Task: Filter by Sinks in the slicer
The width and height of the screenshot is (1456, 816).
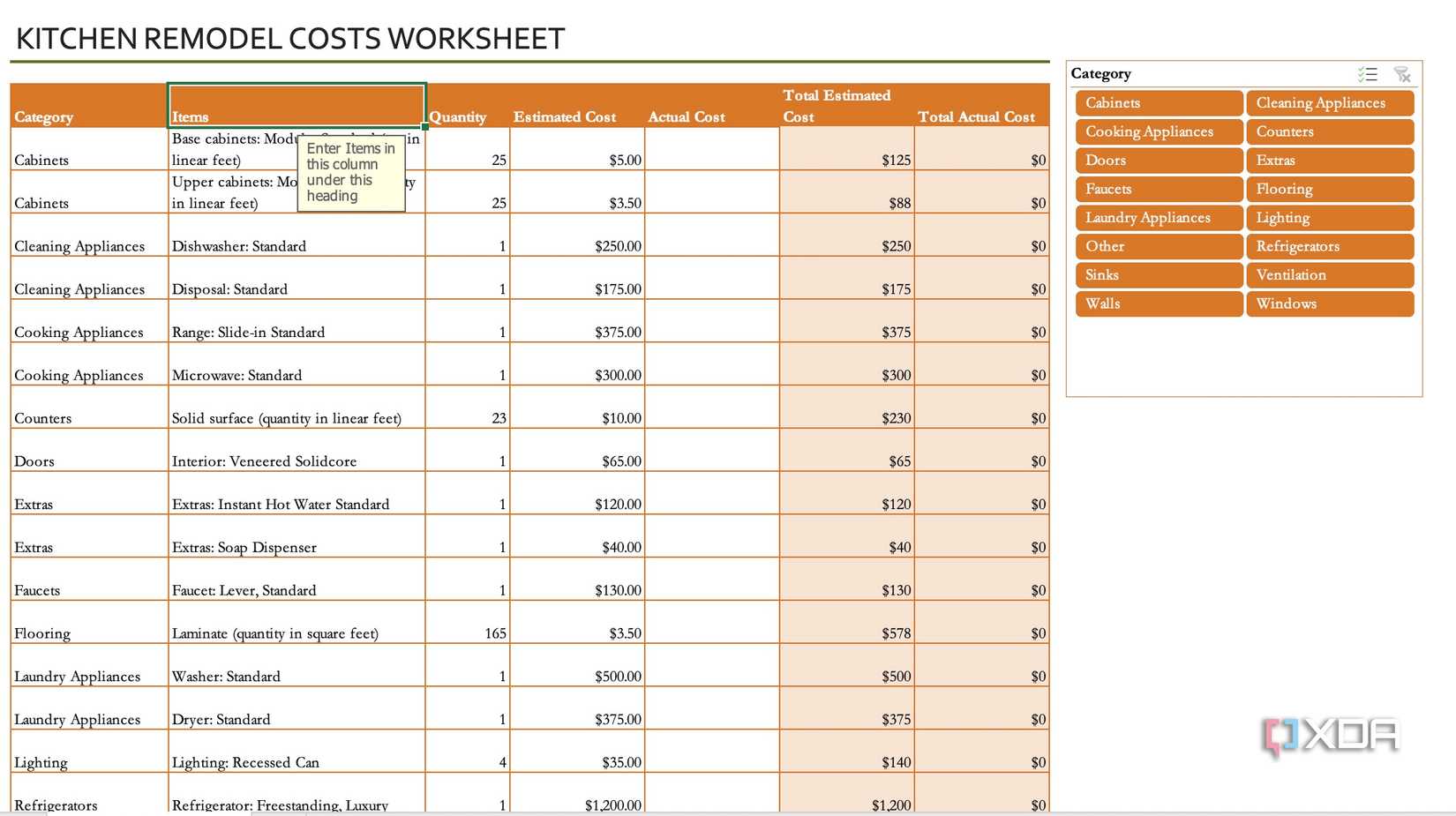Action: [x=1158, y=274]
